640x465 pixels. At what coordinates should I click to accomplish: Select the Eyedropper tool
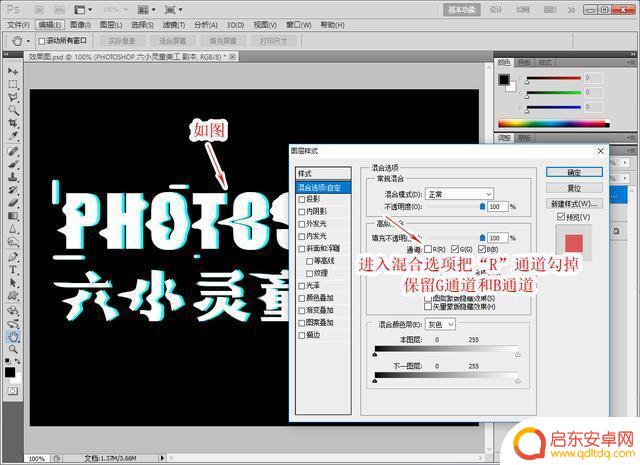13,136
